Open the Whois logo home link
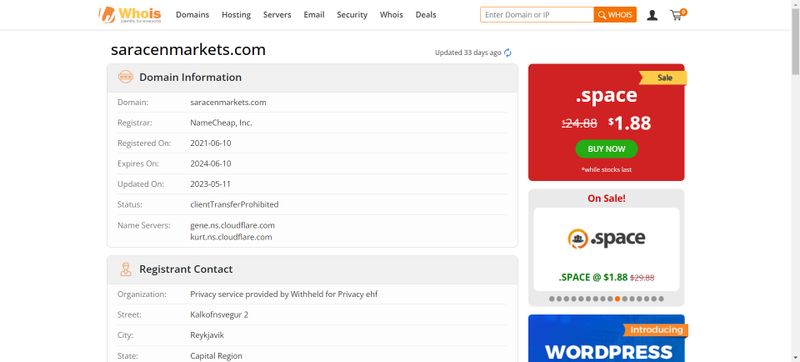800x362 pixels. point(130,15)
